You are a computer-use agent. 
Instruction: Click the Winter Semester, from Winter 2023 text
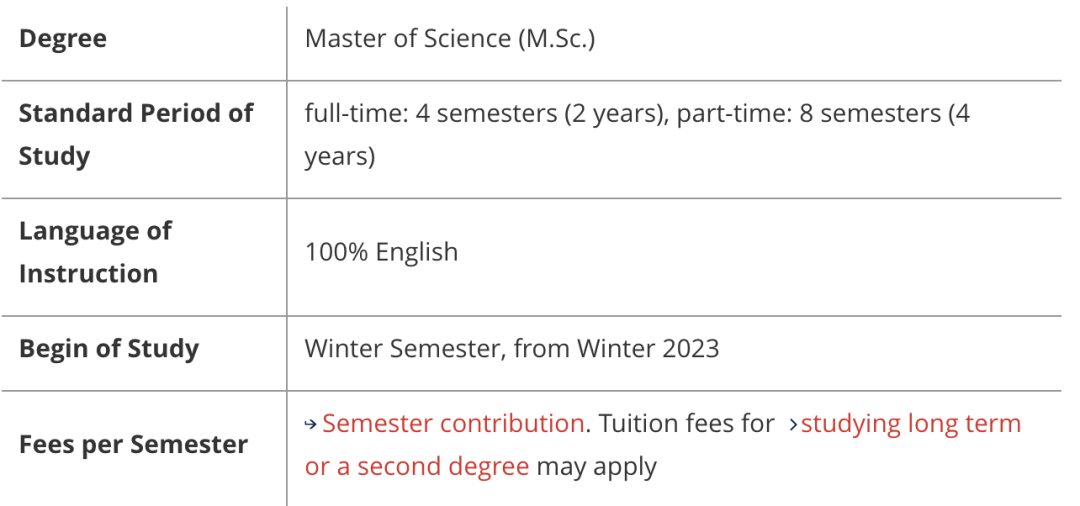click(x=512, y=348)
